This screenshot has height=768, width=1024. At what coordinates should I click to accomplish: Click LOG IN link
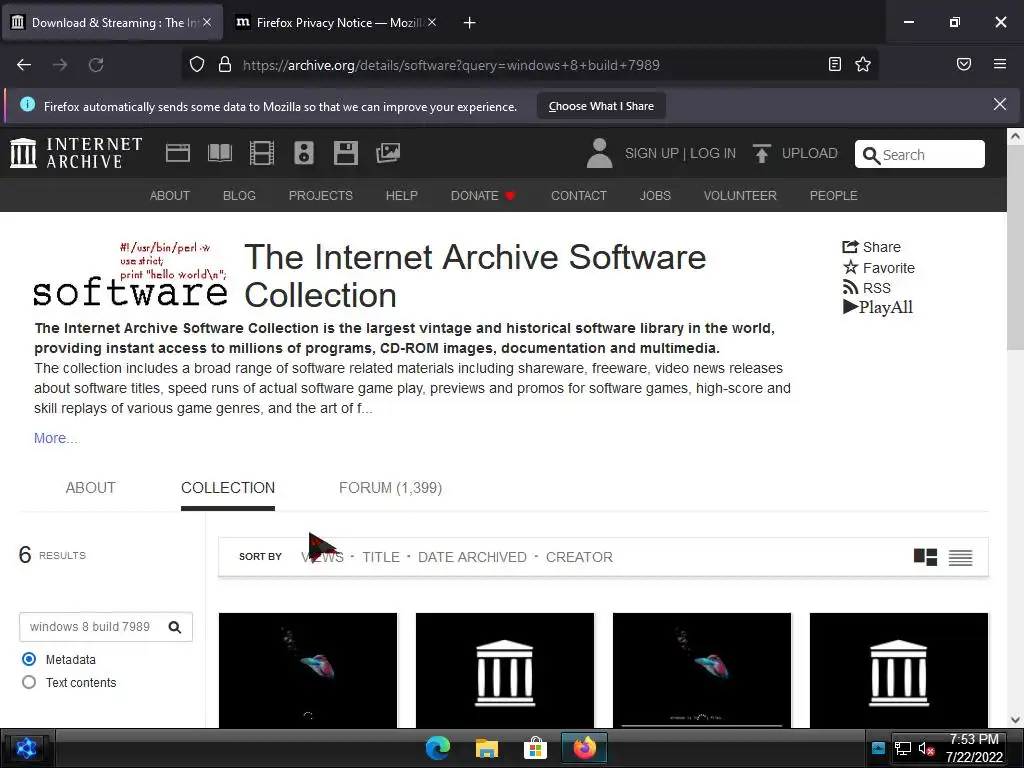click(713, 153)
